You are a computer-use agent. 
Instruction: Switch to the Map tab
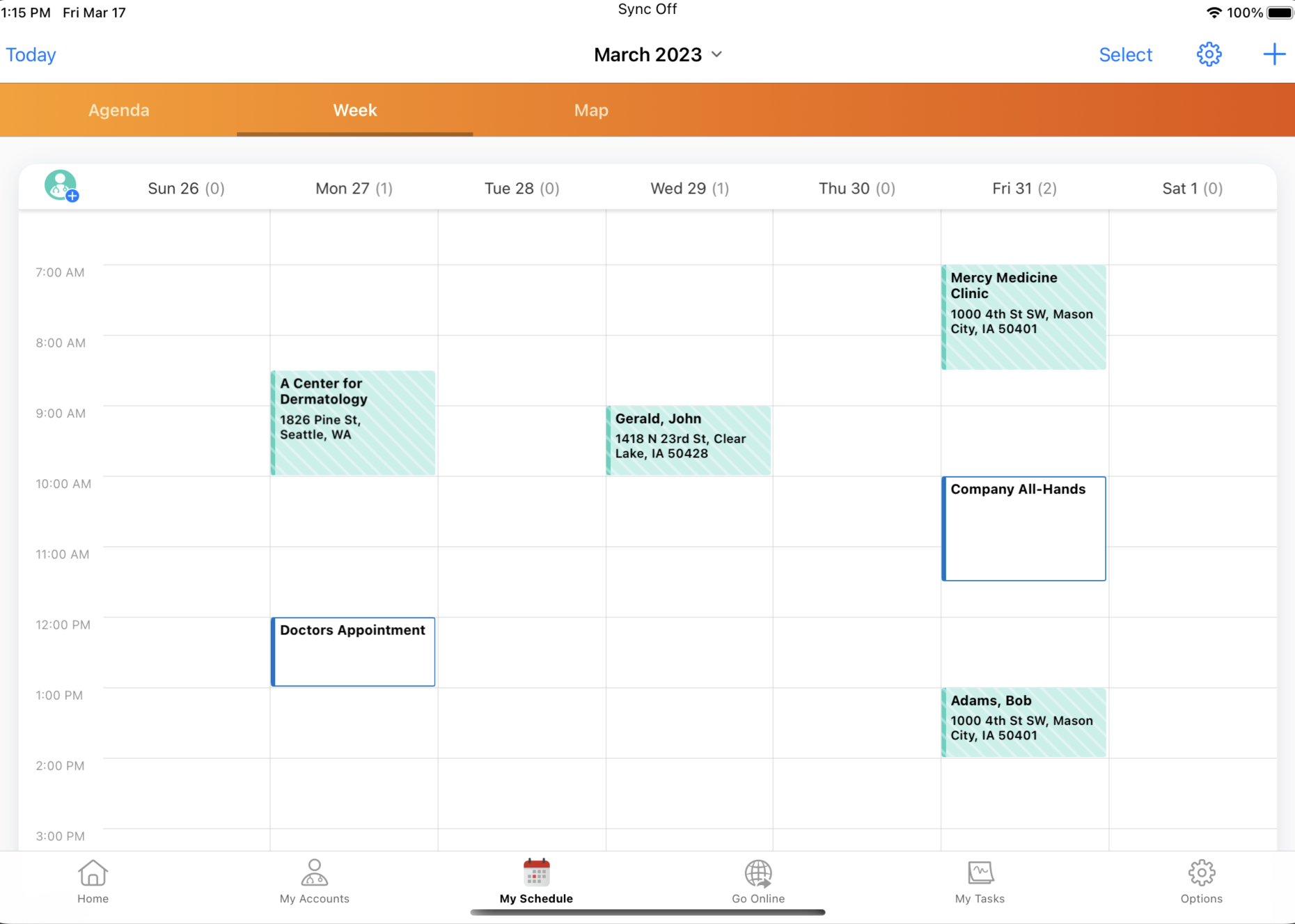click(x=591, y=109)
